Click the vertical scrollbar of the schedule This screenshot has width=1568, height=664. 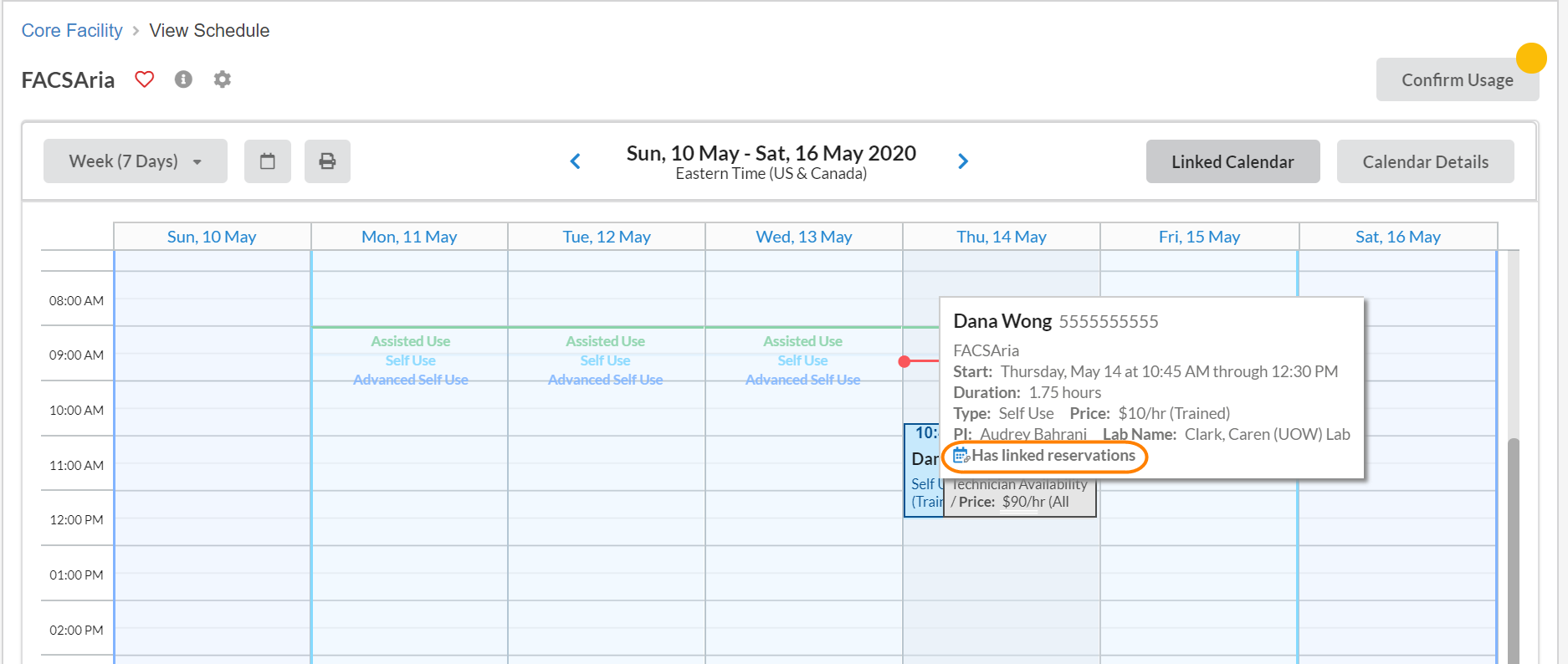1513,544
